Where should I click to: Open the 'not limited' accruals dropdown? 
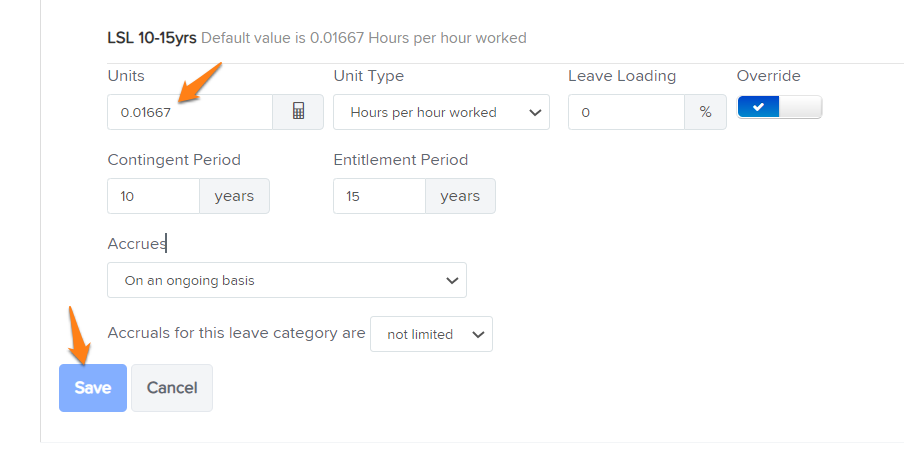(431, 334)
